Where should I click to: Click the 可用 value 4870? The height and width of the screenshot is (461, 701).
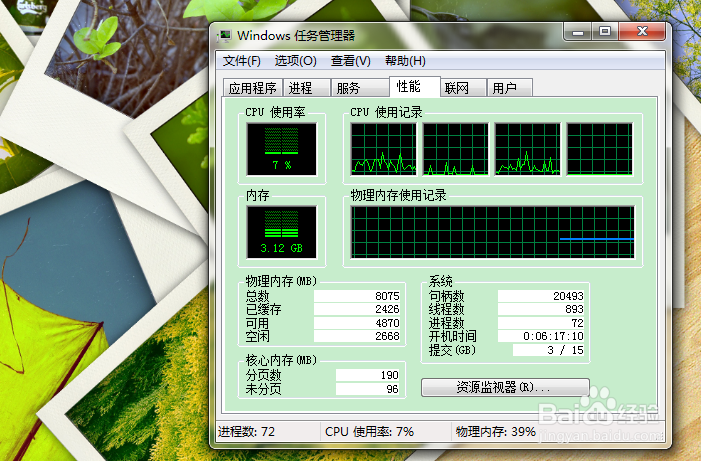[357, 323]
